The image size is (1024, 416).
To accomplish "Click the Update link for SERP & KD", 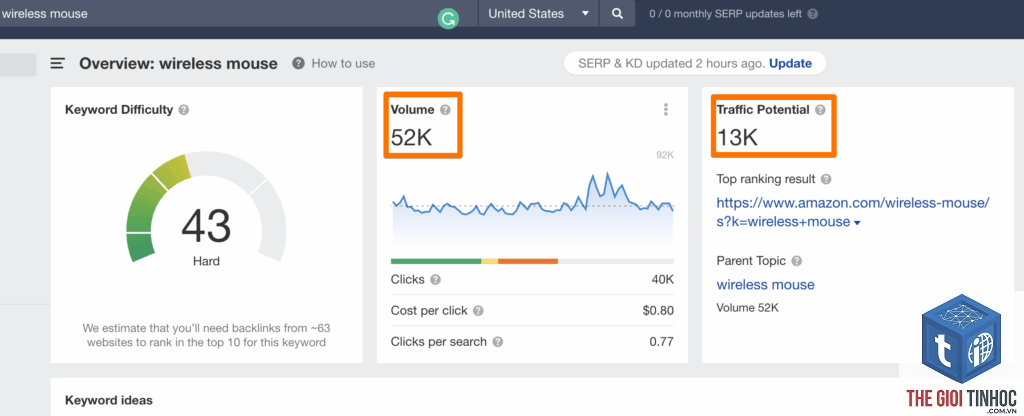I will 790,63.
